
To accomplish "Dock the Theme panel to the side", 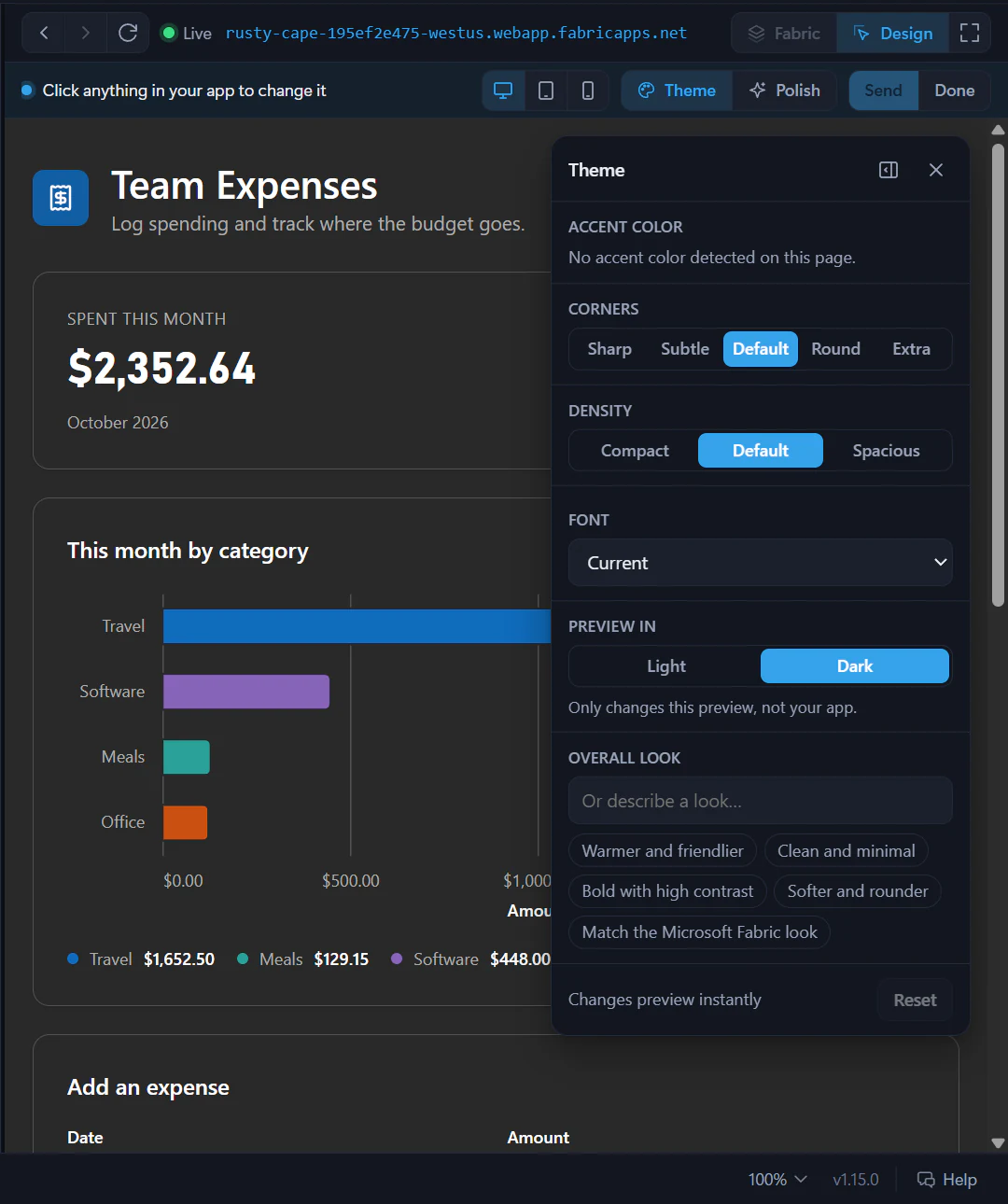I will pyautogui.click(x=889, y=170).
